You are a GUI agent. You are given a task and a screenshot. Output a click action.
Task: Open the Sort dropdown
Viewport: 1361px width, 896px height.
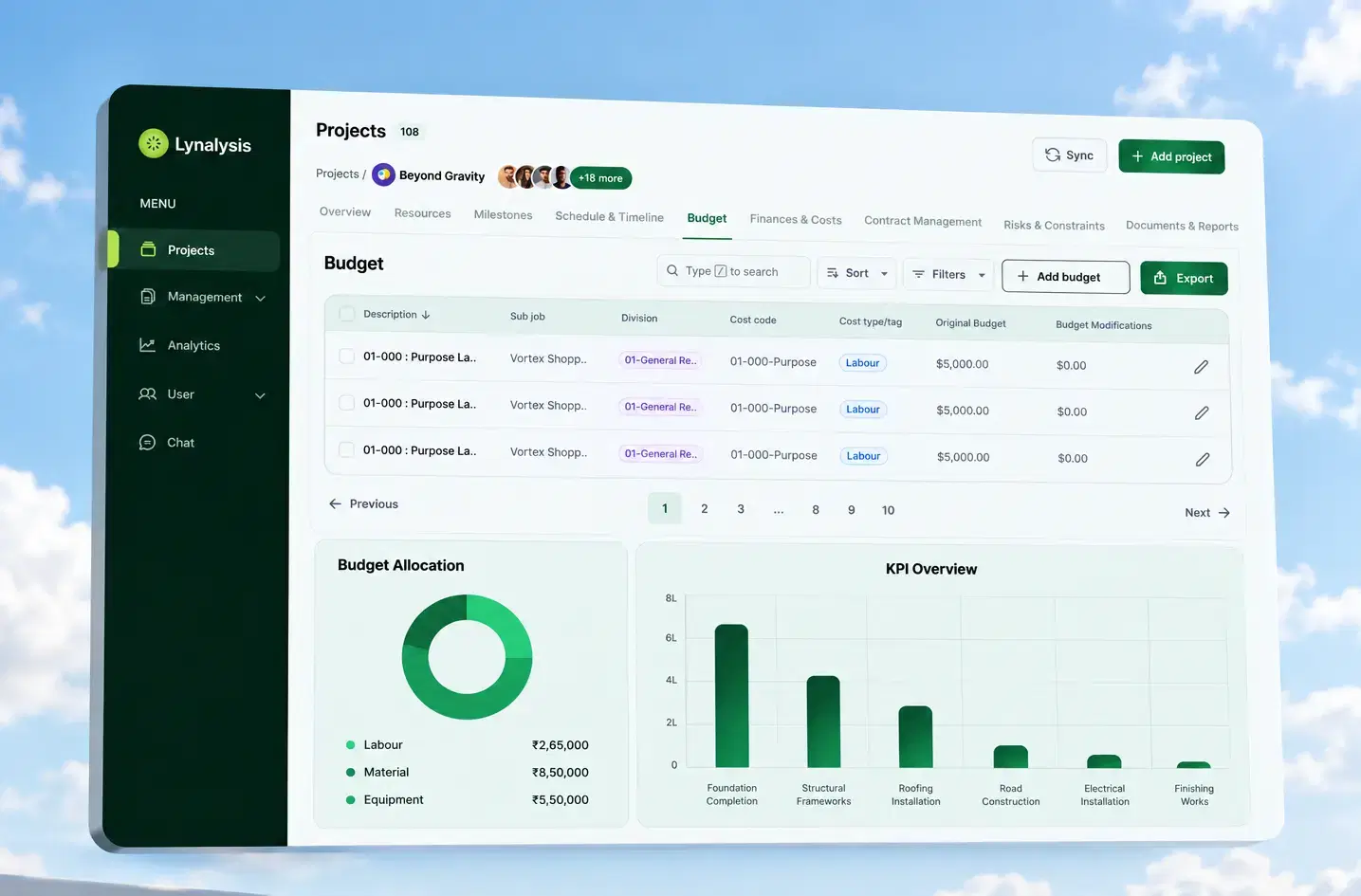[x=857, y=273]
